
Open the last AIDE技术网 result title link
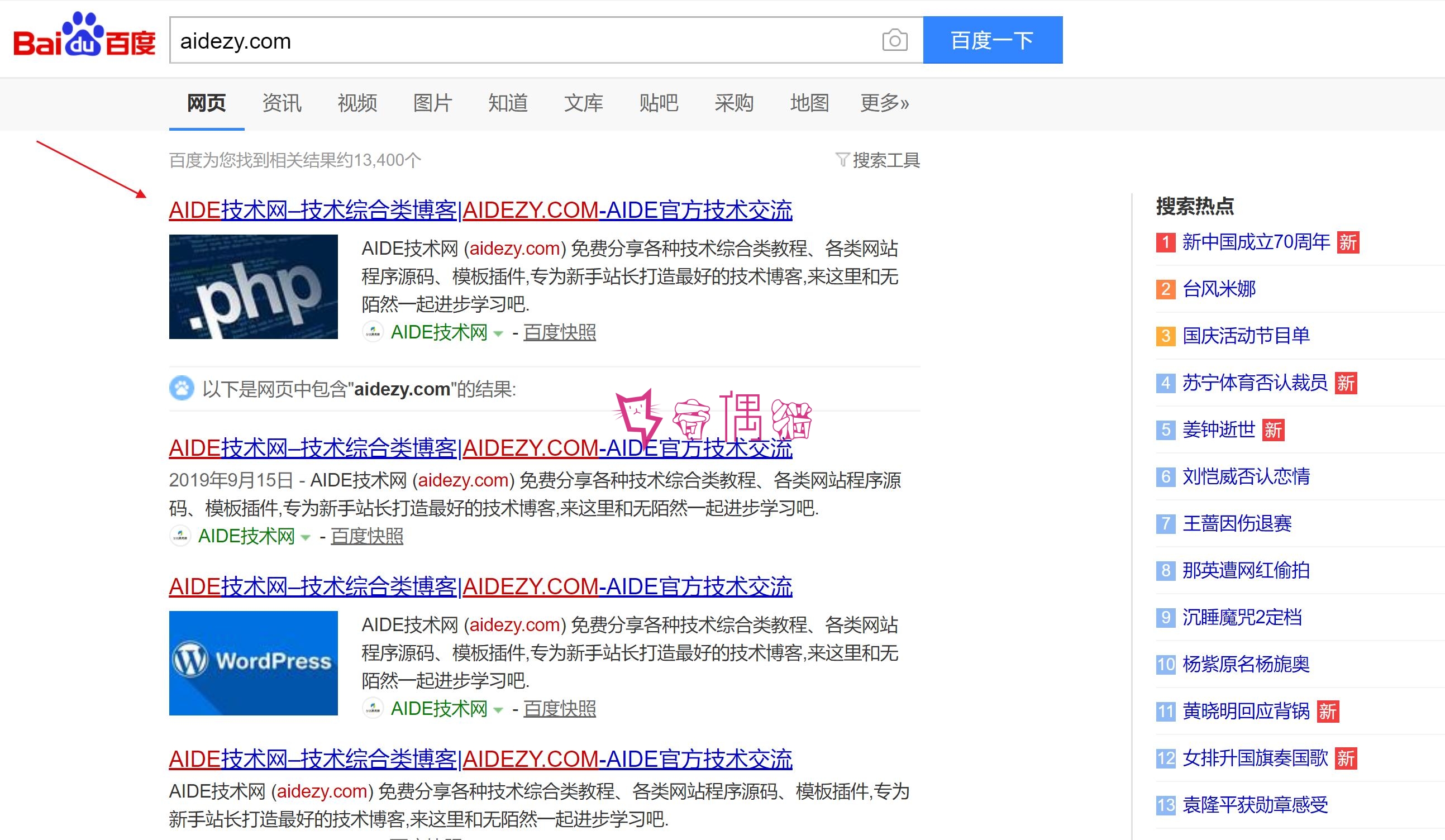pos(480,759)
